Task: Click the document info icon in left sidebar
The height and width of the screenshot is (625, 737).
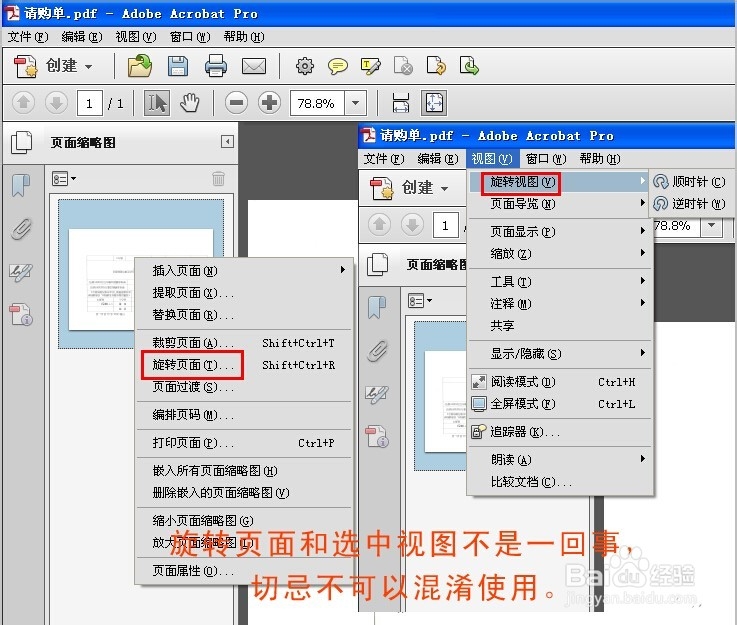Action: tap(21, 314)
